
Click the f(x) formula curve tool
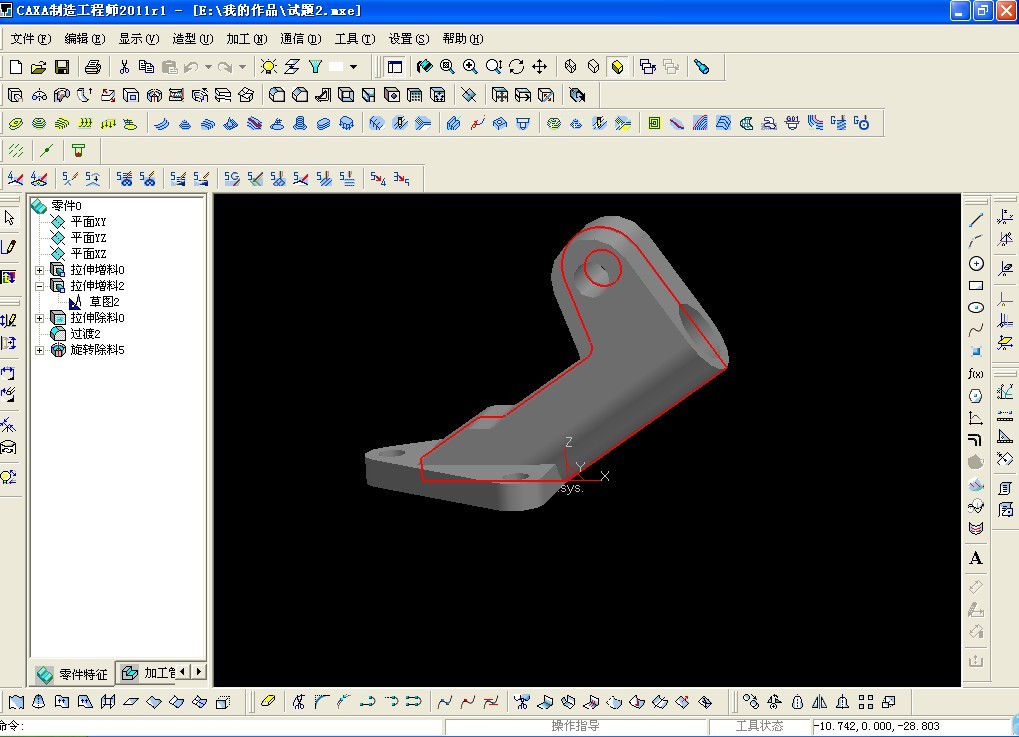click(x=976, y=374)
